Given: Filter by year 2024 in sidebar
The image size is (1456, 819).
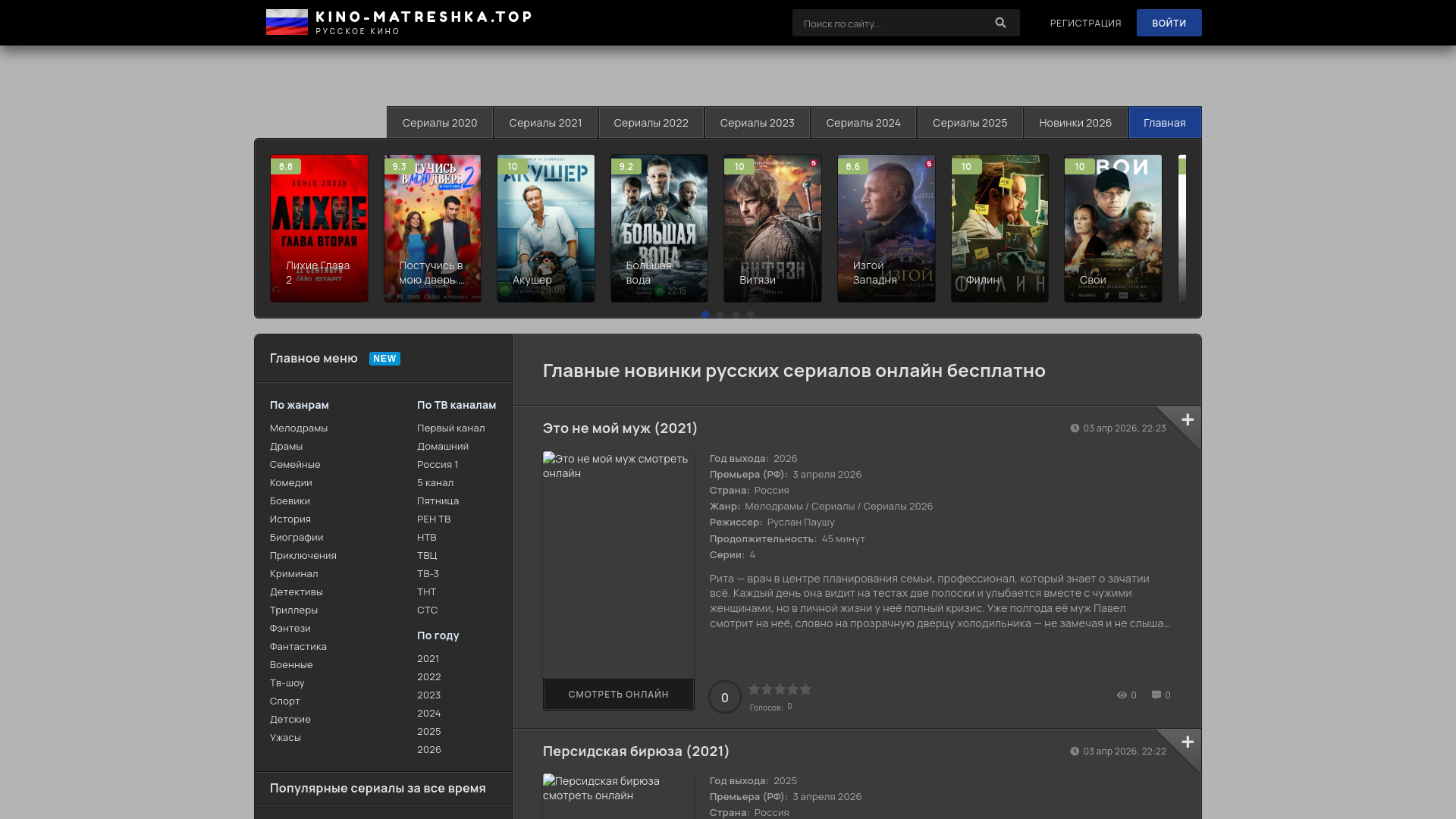Looking at the screenshot, I should tap(428, 713).
